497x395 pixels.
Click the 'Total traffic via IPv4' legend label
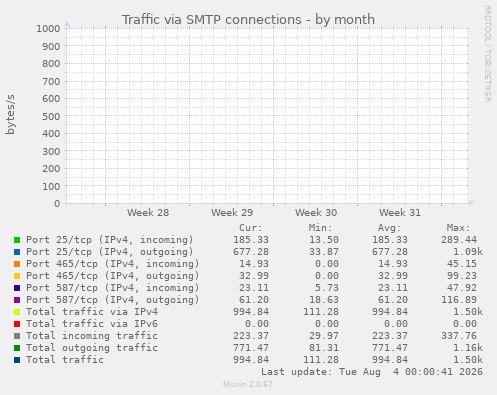pos(92,312)
